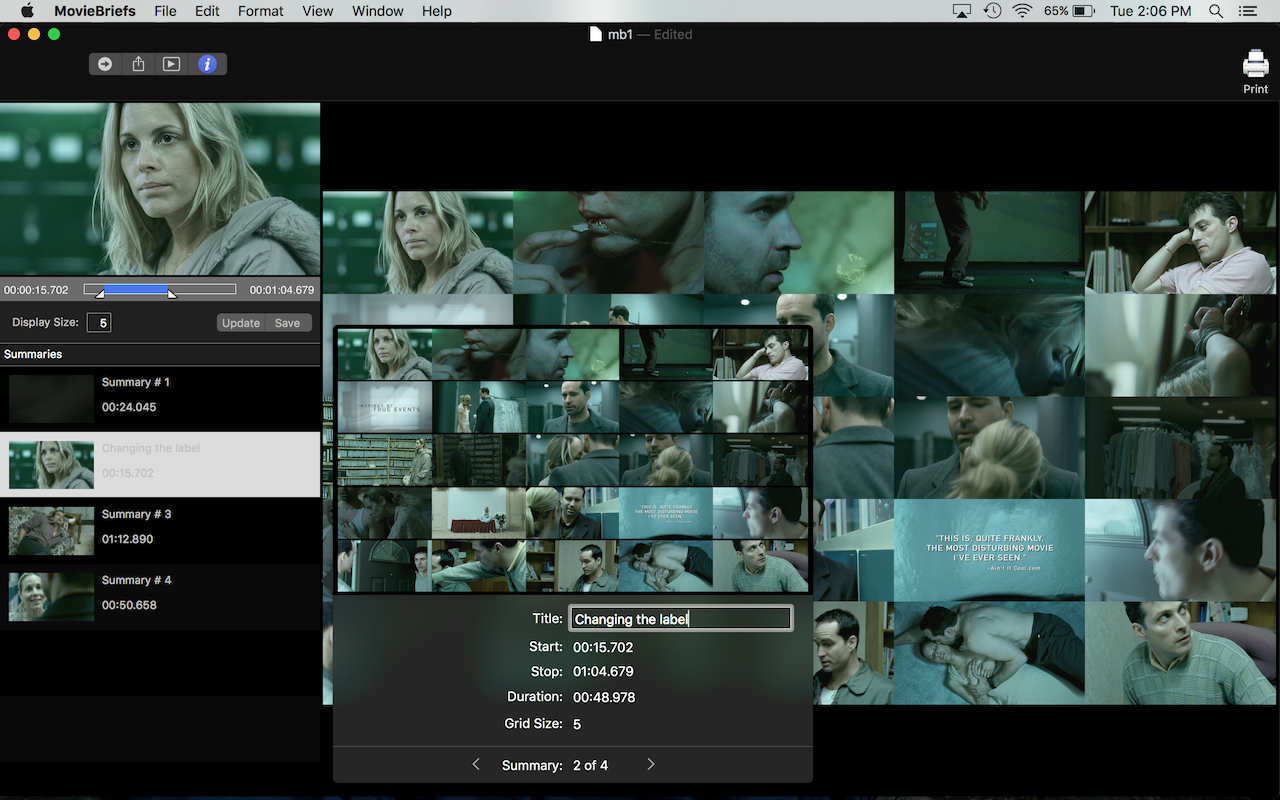
Task: Click the 00:24.045 time of Summary # 1
Action: 129,407
